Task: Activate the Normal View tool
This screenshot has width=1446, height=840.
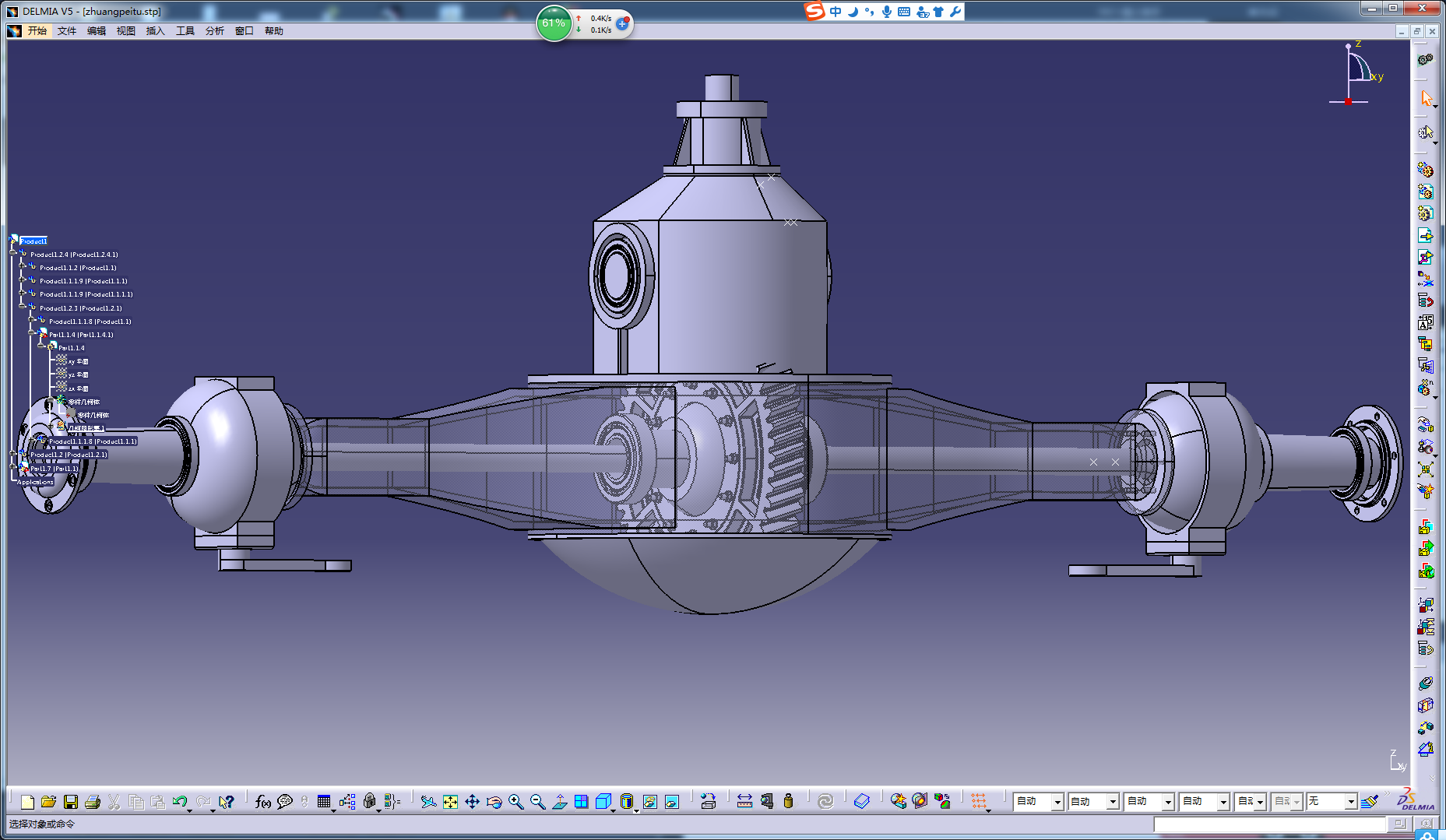Action: tap(559, 801)
